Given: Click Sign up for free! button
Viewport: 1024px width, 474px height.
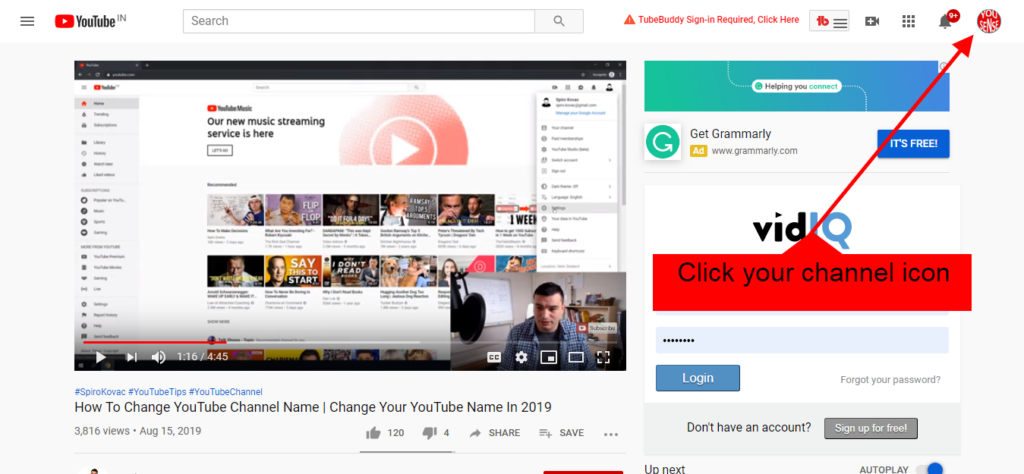Looking at the screenshot, I should click(871, 428).
